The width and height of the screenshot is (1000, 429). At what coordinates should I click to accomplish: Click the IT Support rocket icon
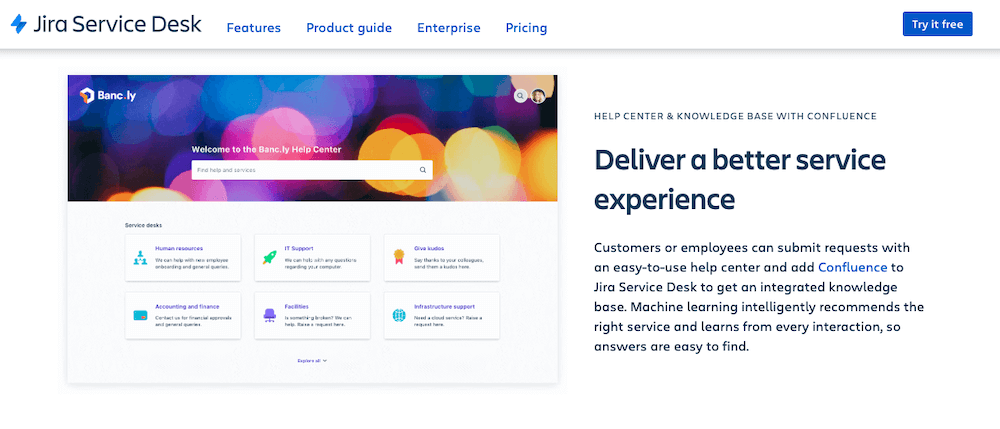coord(269,257)
